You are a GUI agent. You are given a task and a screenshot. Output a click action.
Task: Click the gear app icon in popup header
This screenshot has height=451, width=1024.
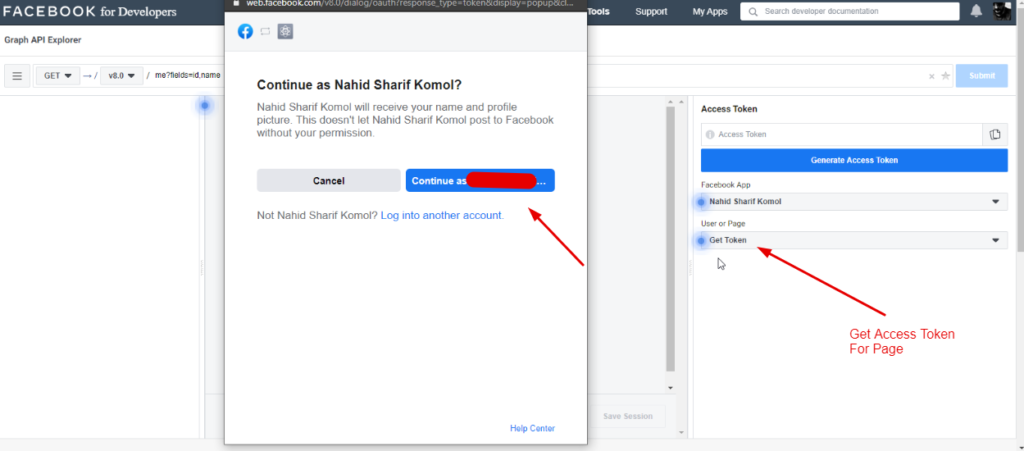coord(285,31)
